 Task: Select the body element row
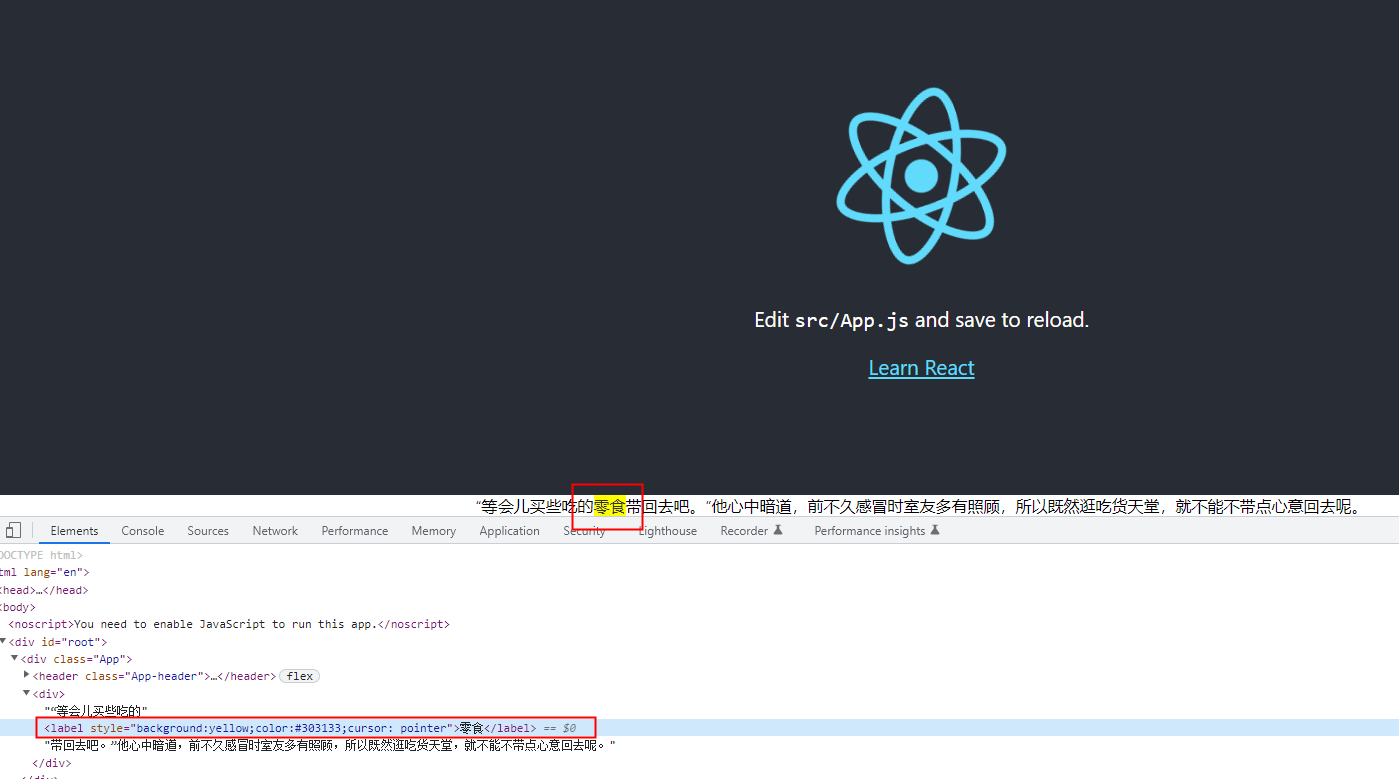[699, 607]
